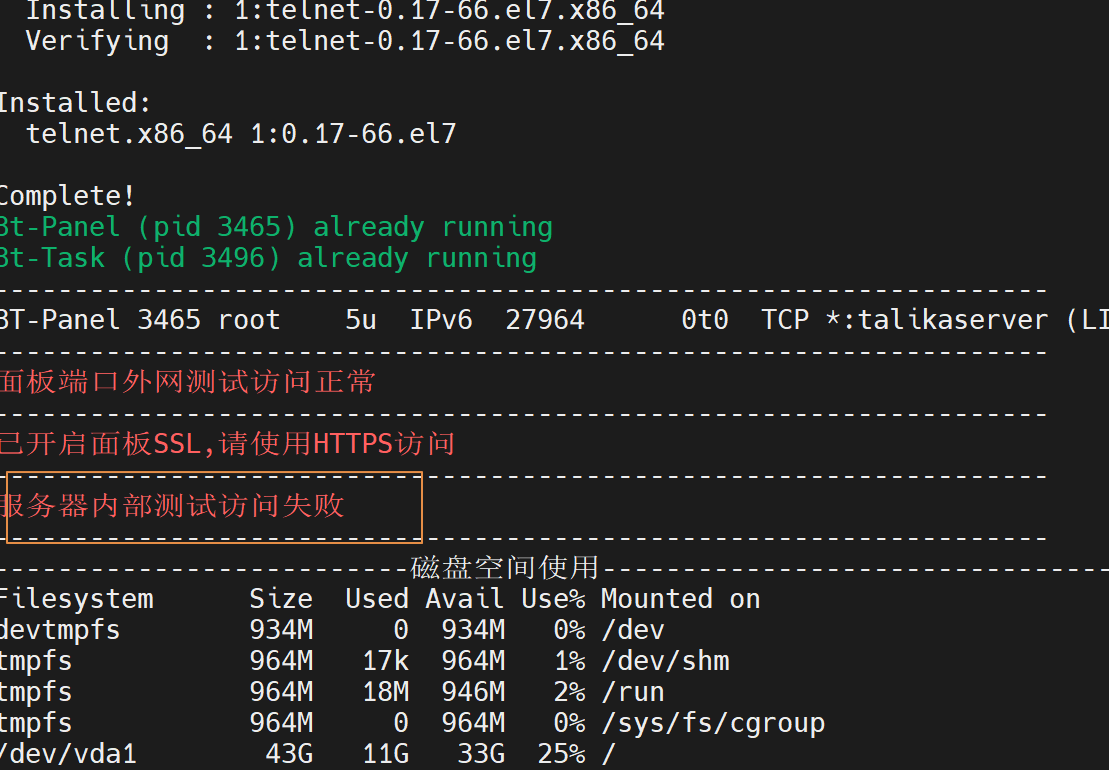Image resolution: width=1109 pixels, height=770 pixels.
Task: Click 'Verifying : 1:telnet-0.17-66.el7.x86_64' line
Action: pos(345,41)
